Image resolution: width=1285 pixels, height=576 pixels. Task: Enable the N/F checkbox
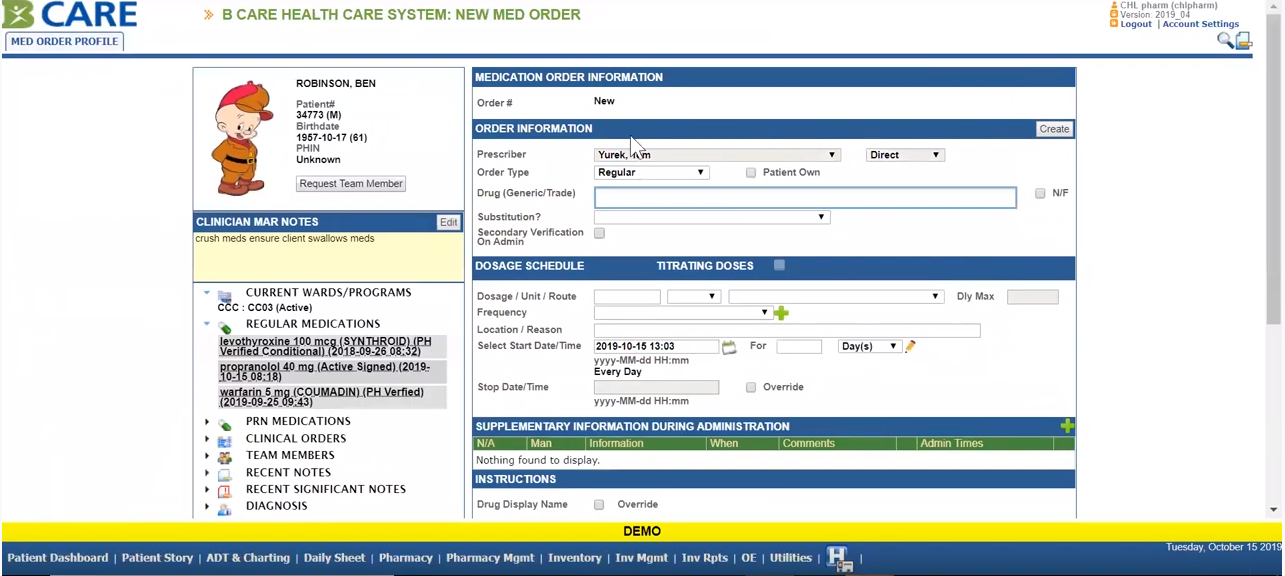pos(1040,193)
